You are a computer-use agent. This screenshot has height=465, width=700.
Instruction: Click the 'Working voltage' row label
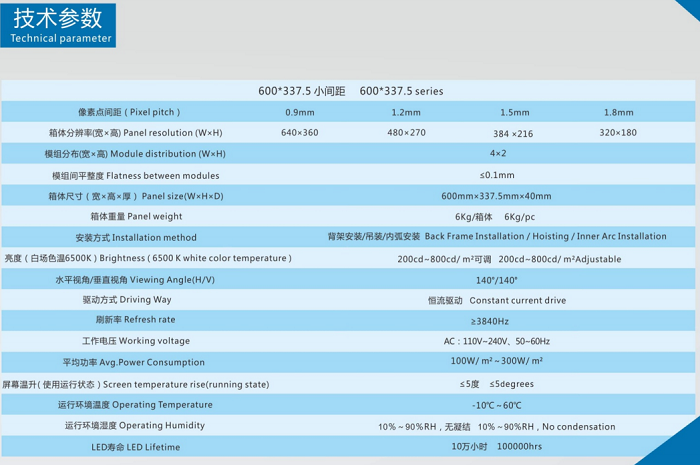(154, 341)
